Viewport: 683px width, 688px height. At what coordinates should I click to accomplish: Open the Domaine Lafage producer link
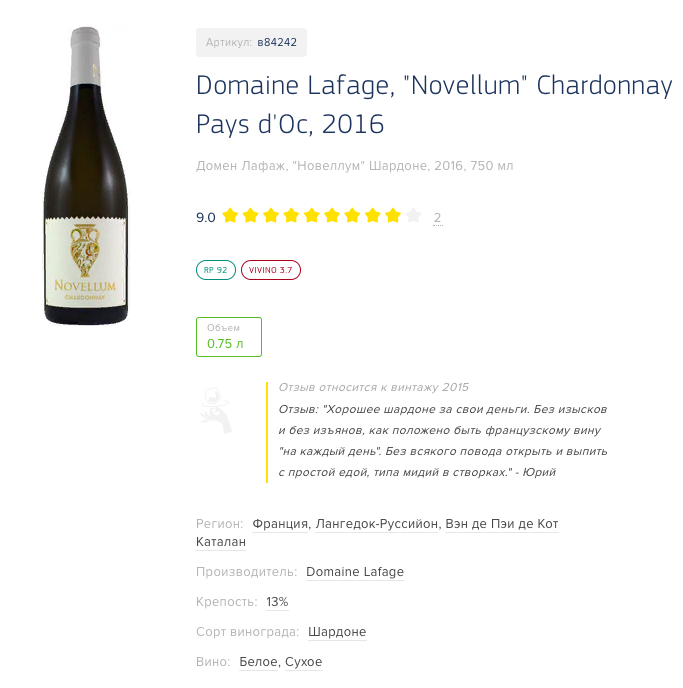click(x=355, y=572)
